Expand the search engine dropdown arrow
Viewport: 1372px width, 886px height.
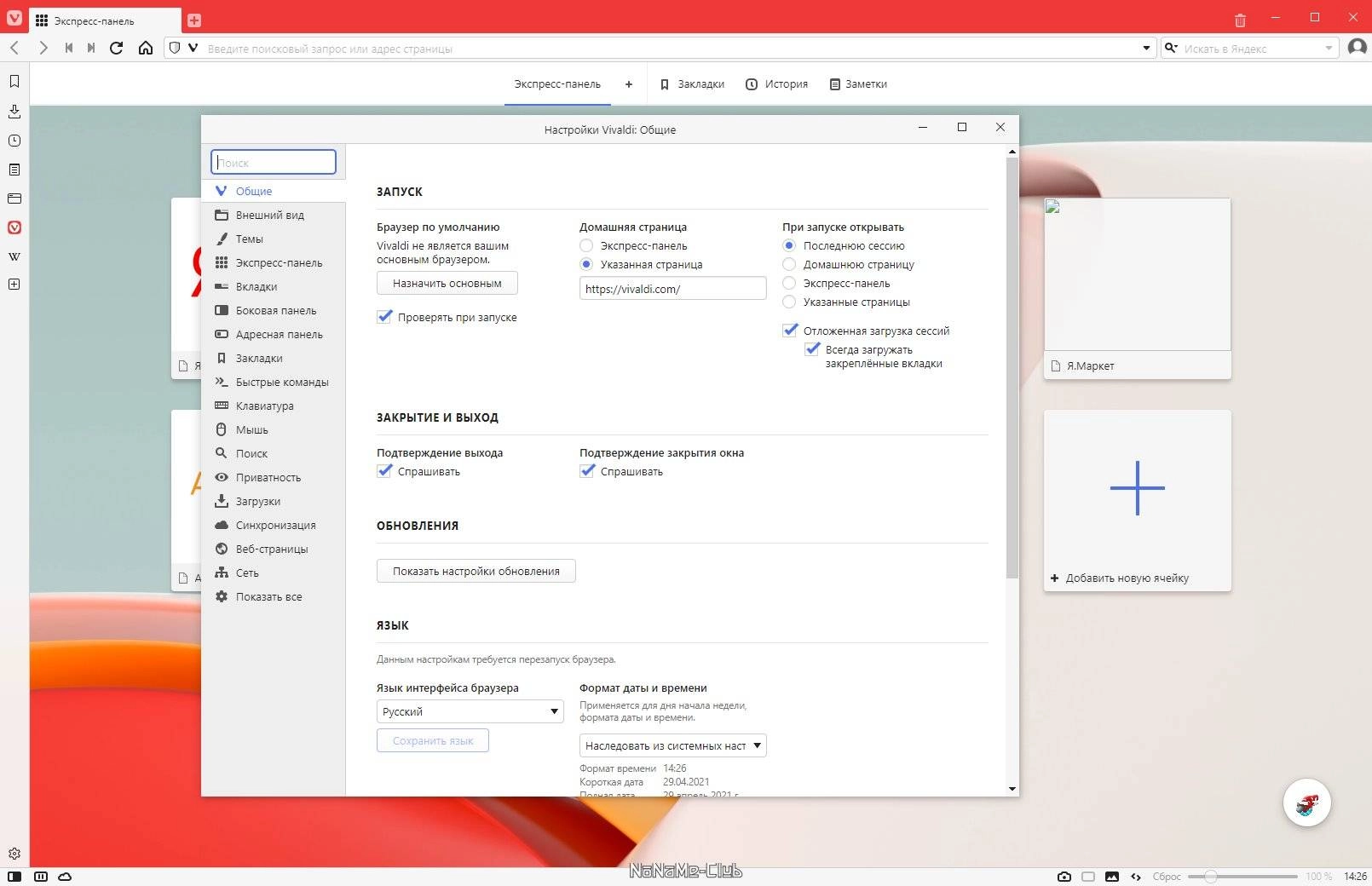click(1329, 48)
